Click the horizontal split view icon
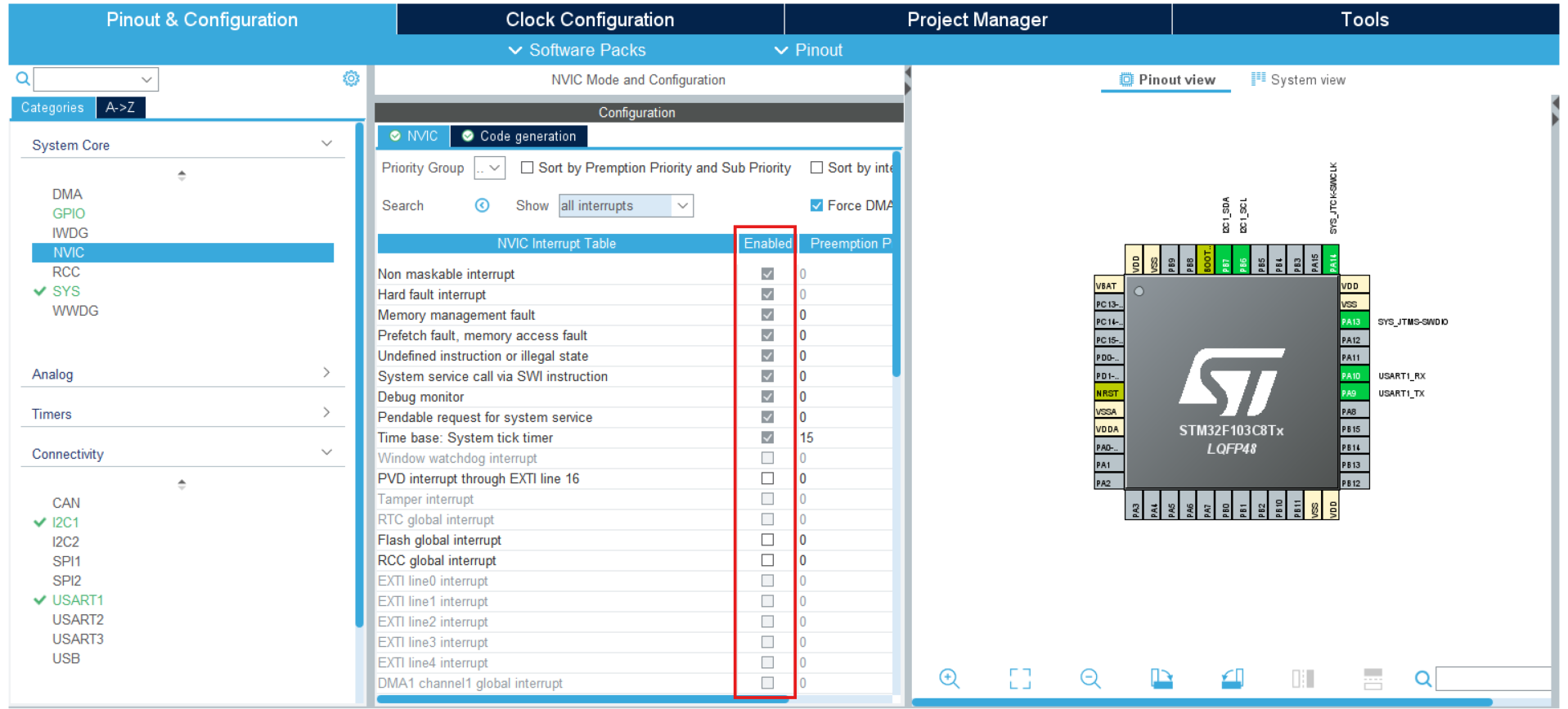The width and height of the screenshot is (1568, 709). point(1373,678)
